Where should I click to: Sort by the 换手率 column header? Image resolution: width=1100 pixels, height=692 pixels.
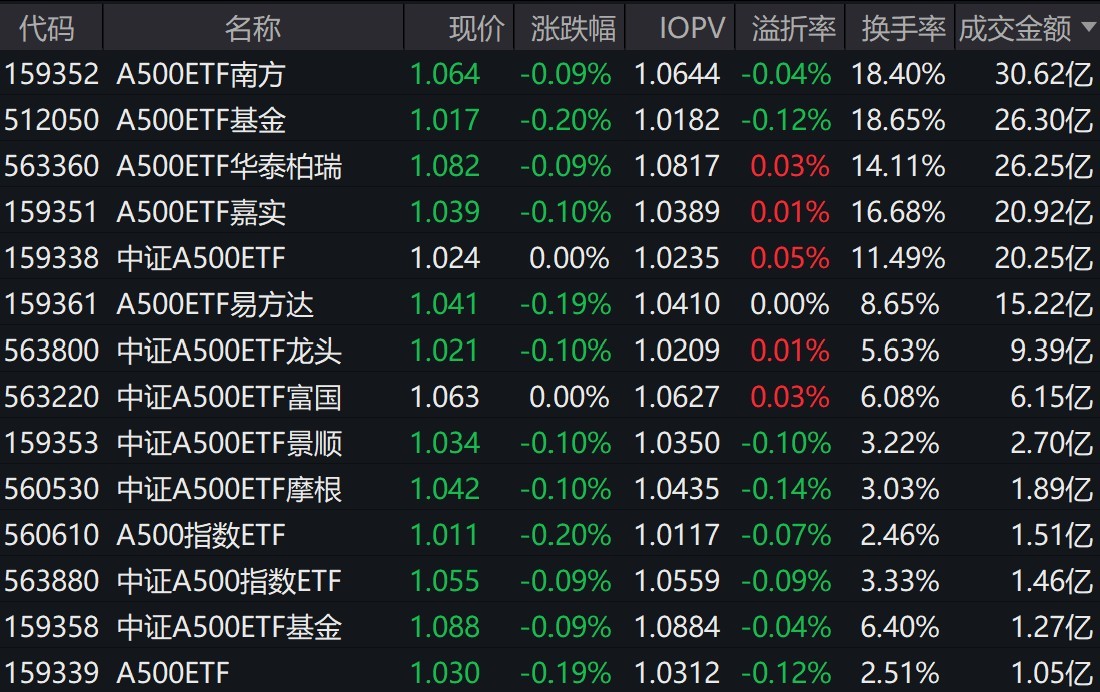coord(904,29)
